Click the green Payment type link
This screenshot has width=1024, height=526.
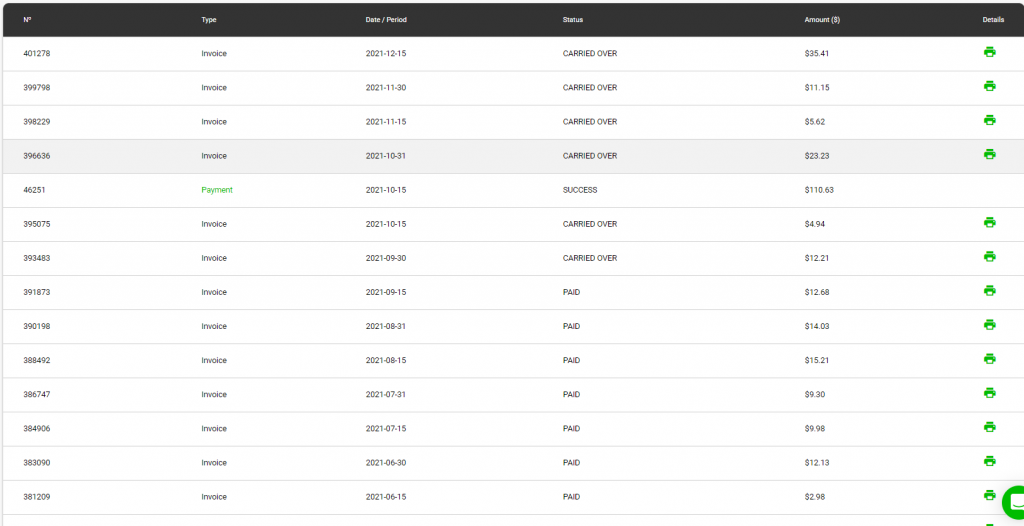[217, 190]
